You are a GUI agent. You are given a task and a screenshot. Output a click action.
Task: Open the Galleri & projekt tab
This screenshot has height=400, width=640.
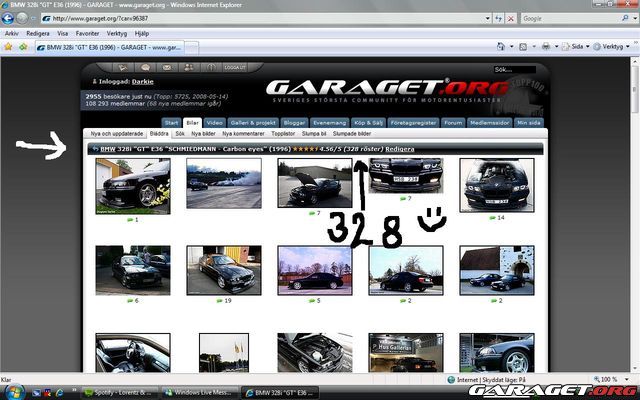[253, 122]
